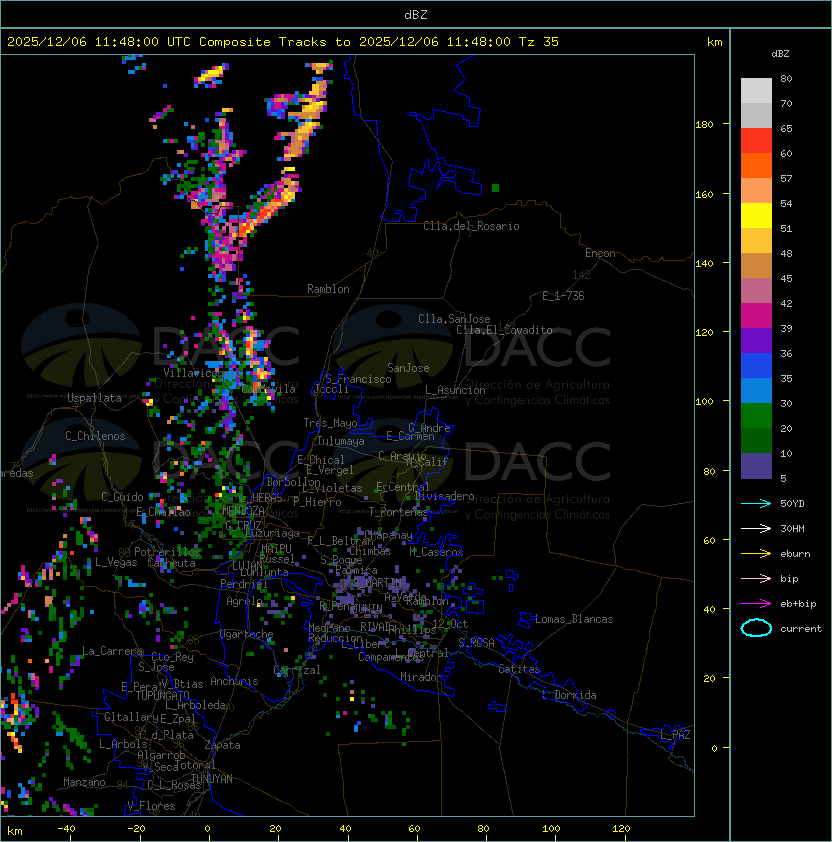The image size is (832, 842).
Task: Click the 'Clla.del_Rosario' map label
Action: pos(471,226)
